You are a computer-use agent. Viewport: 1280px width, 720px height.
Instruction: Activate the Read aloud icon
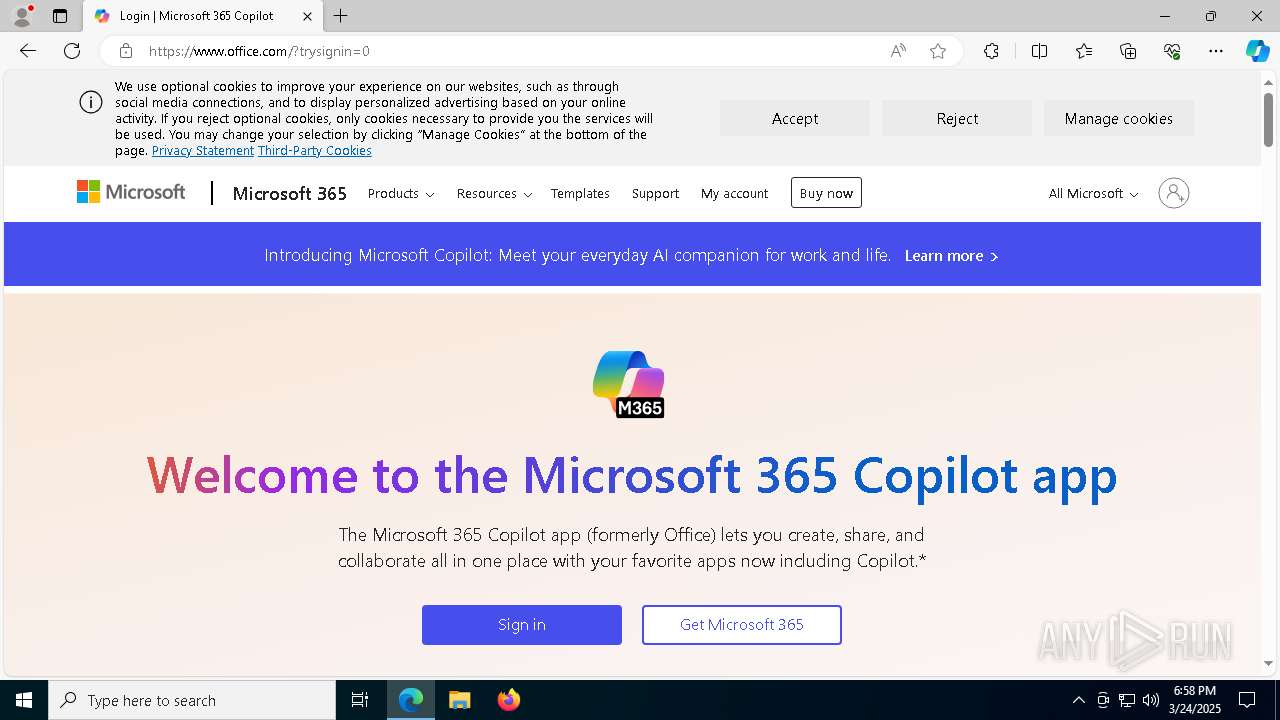tap(898, 51)
